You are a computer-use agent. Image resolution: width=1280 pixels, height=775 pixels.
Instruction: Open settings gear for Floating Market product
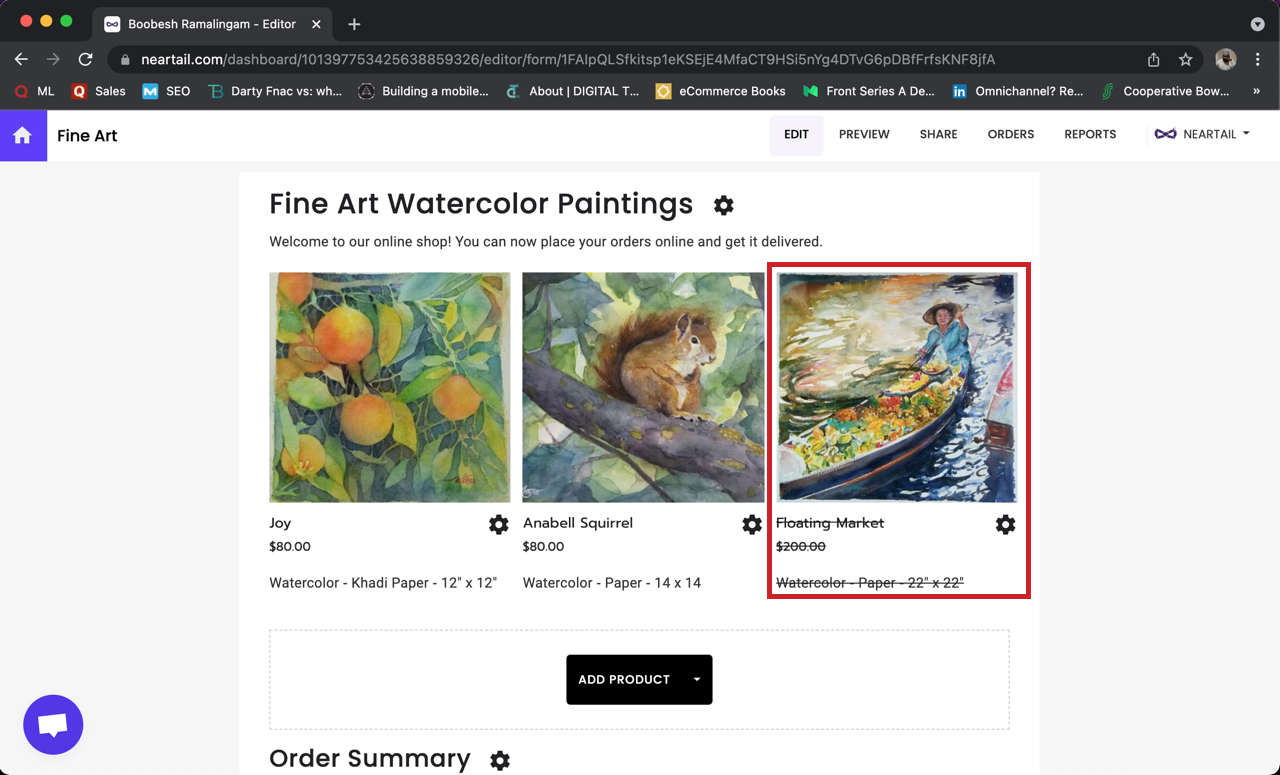[1005, 524]
